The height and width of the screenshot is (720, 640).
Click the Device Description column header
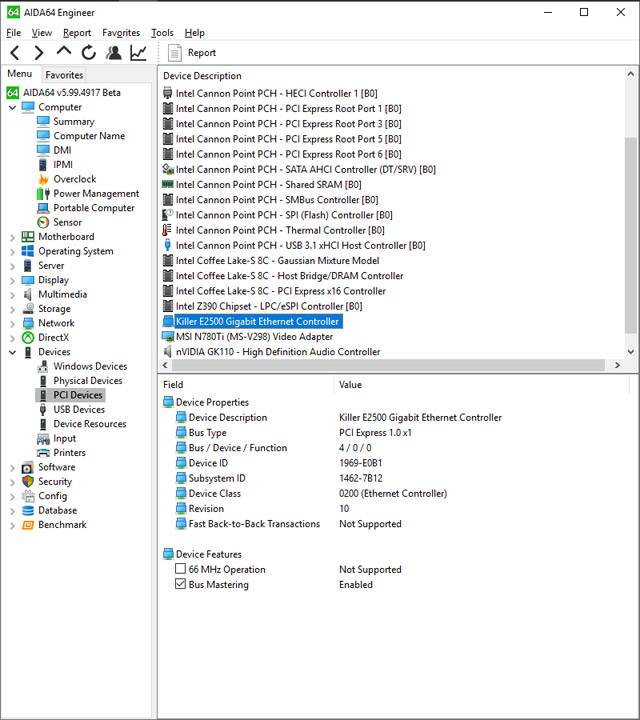click(202, 76)
